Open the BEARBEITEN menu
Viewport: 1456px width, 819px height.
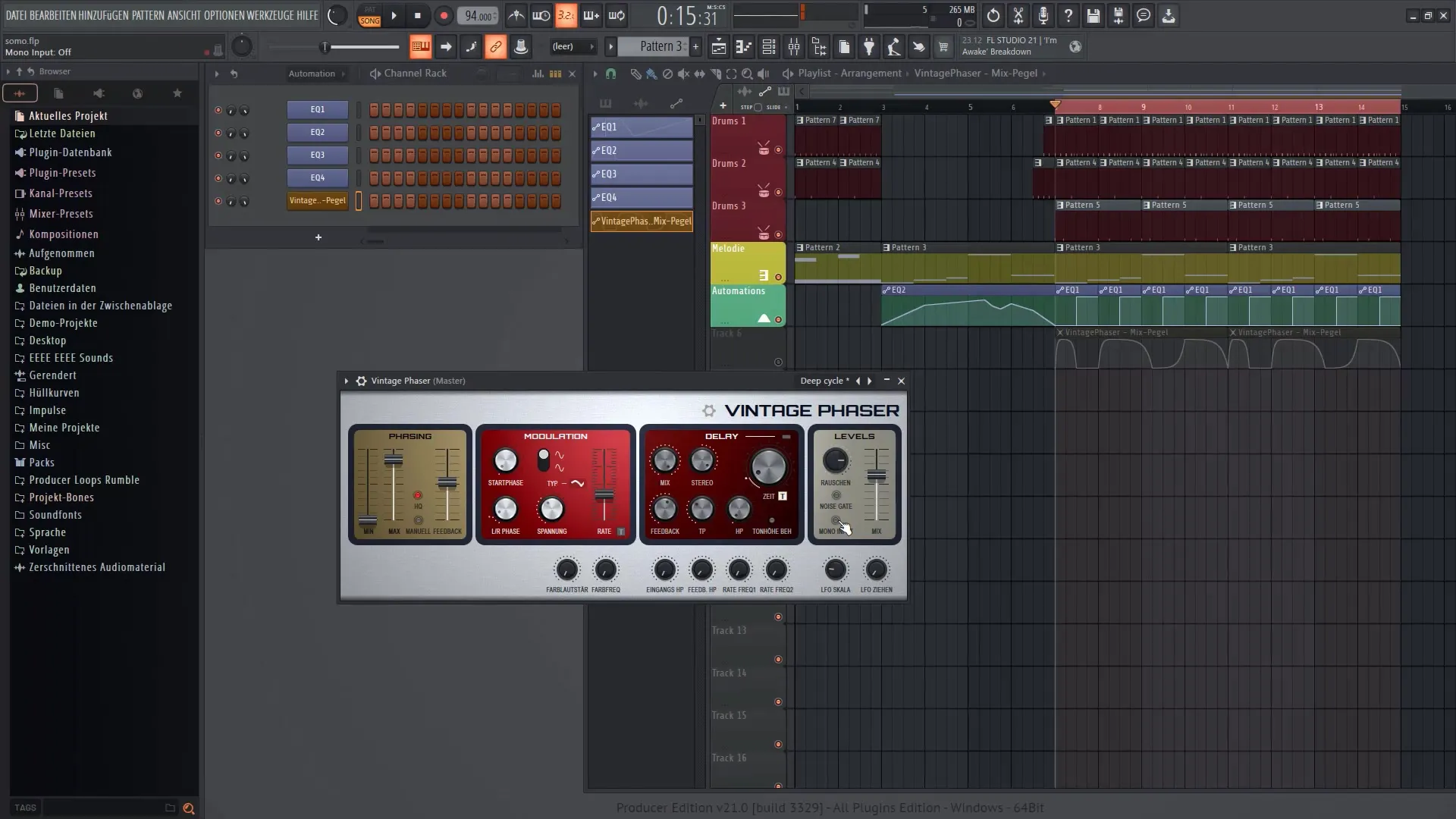52,15
